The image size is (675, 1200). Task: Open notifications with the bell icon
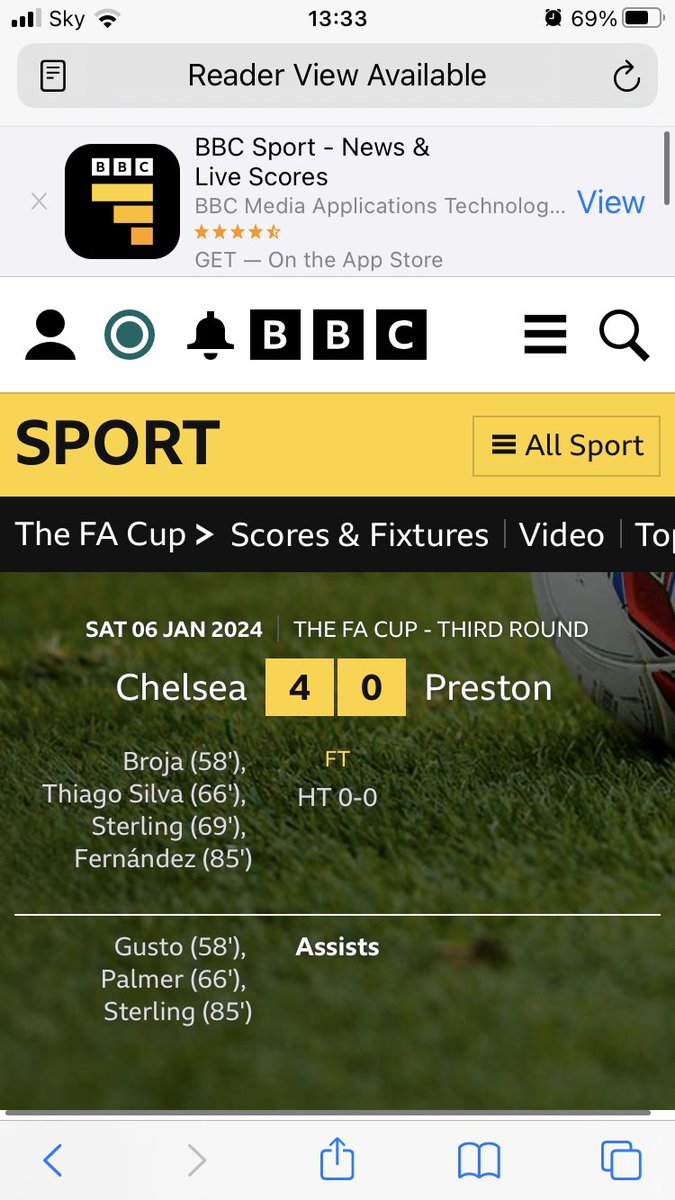pyautogui.click(x=210, y=335)
